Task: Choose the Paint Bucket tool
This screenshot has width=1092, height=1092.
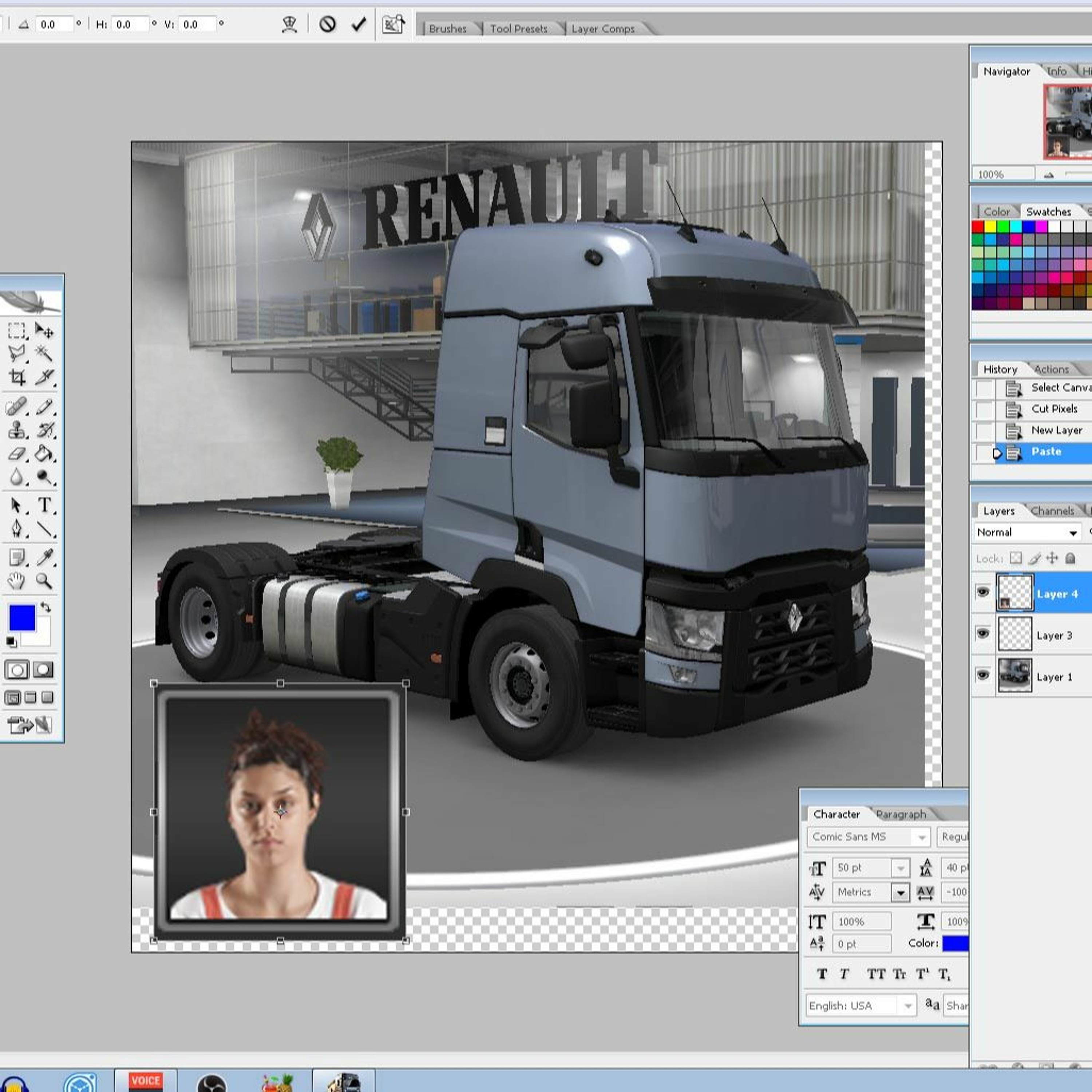Action: [44, 454]
